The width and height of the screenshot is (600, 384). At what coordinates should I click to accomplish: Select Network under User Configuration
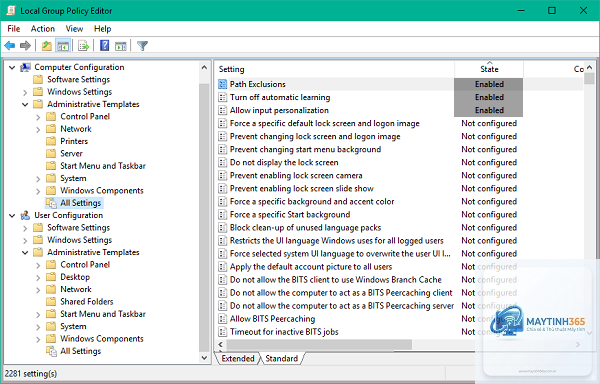[76, 290]
